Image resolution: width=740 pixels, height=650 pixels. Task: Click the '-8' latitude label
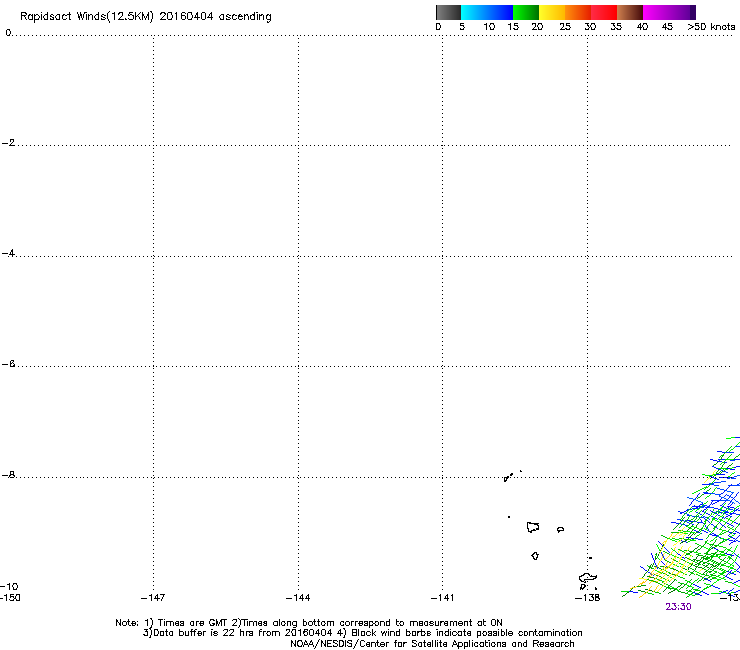[8, 475]
